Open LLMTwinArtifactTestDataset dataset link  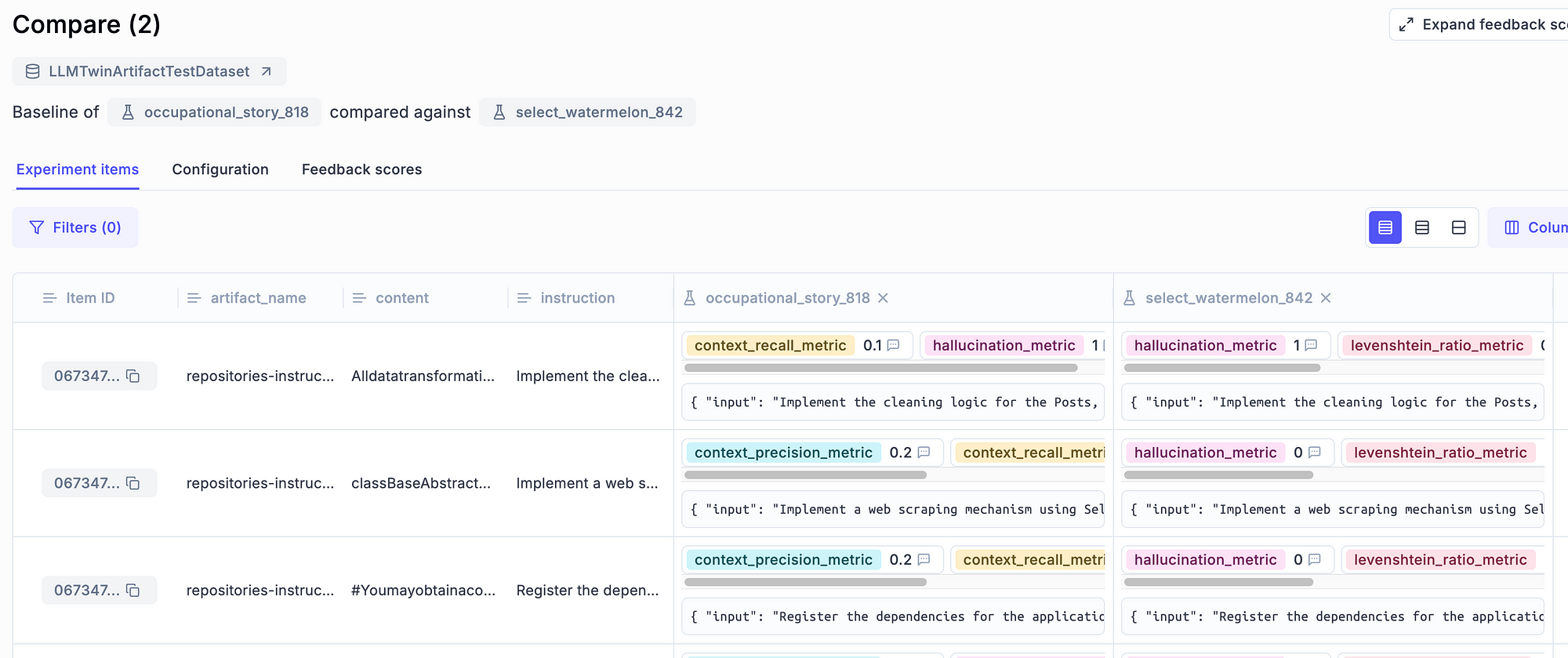(149, 71)
